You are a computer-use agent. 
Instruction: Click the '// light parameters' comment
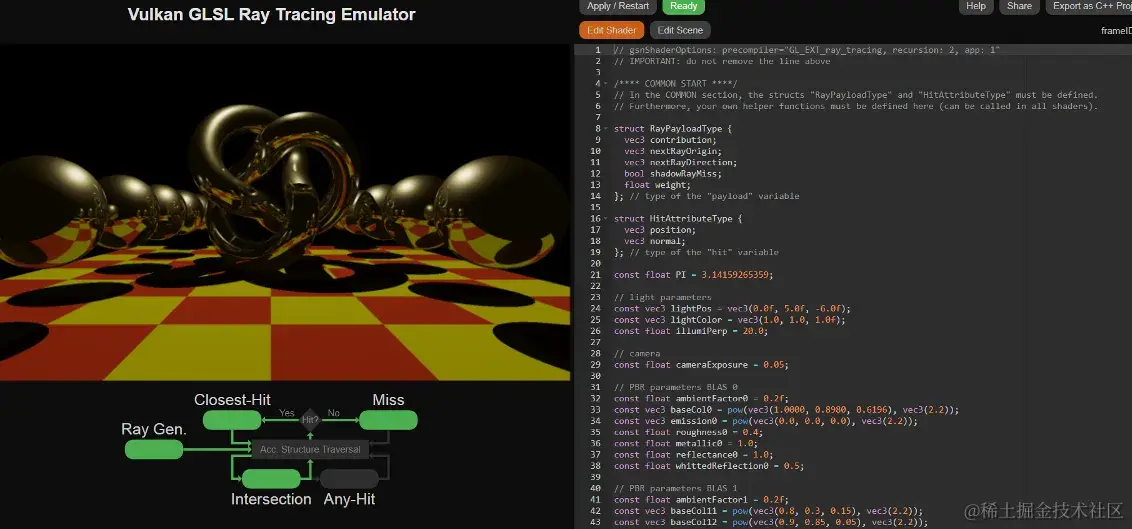(663, 297)
